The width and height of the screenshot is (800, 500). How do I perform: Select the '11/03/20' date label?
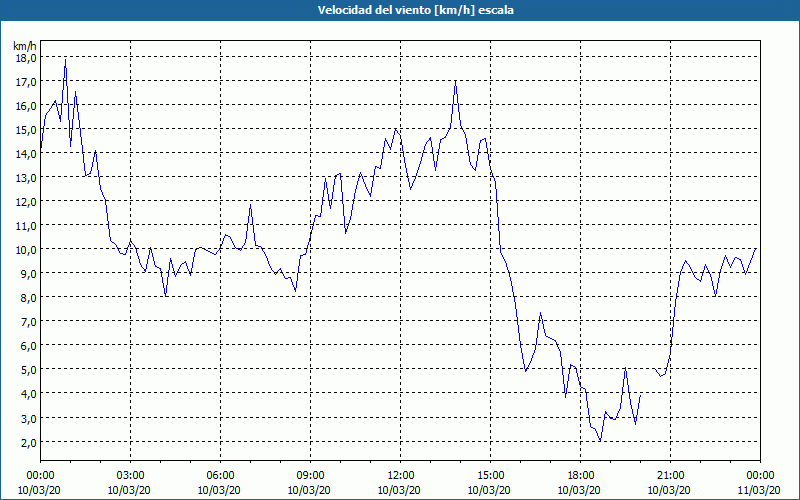click(x=759, y=490)
